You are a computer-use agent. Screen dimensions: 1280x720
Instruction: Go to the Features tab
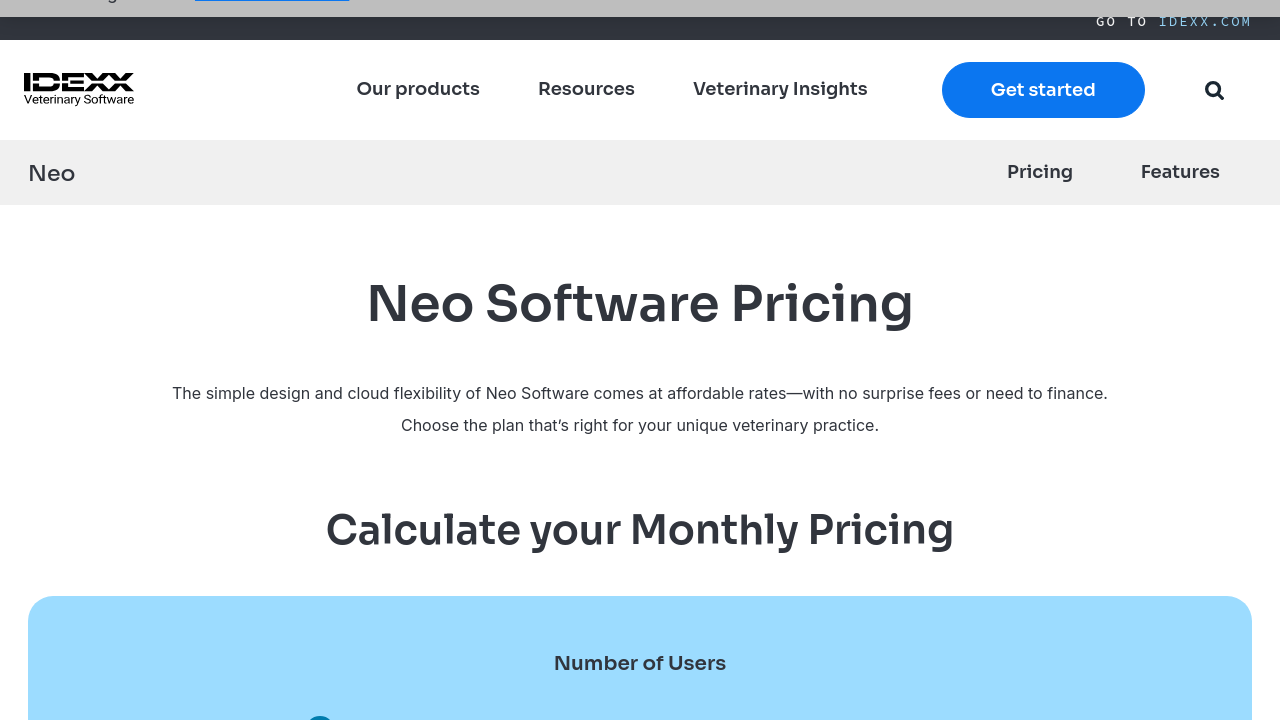tap(1180, 172)
